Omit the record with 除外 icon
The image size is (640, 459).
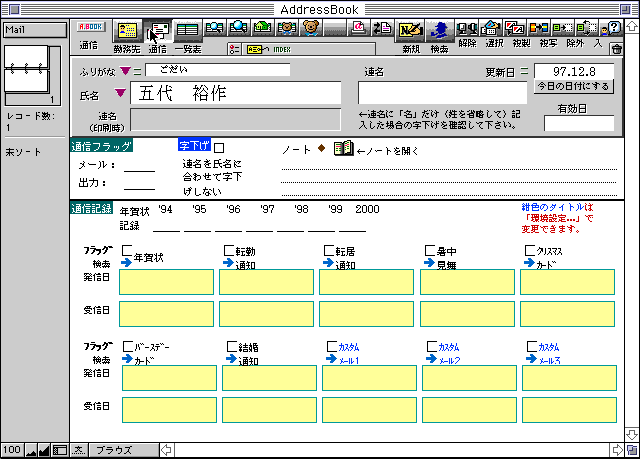pyautogui.click(x=563, y=29)
